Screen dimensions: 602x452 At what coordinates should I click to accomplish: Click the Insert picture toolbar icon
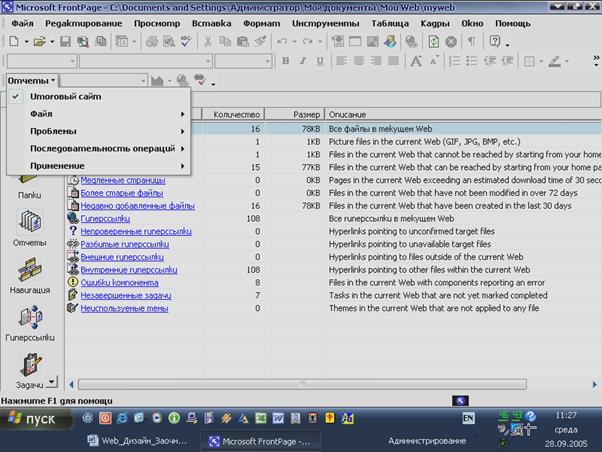(372, 41)
